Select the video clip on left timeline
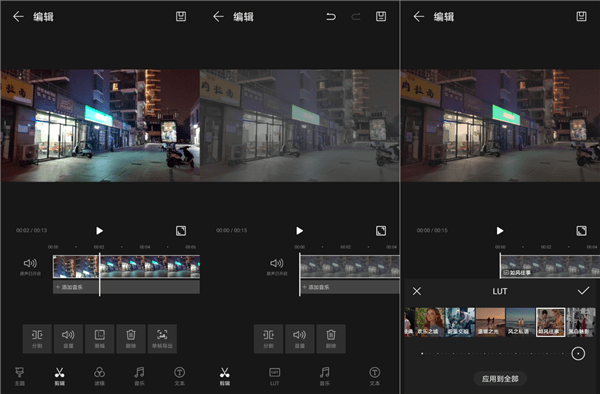The image size is (600, 394). 126,267
